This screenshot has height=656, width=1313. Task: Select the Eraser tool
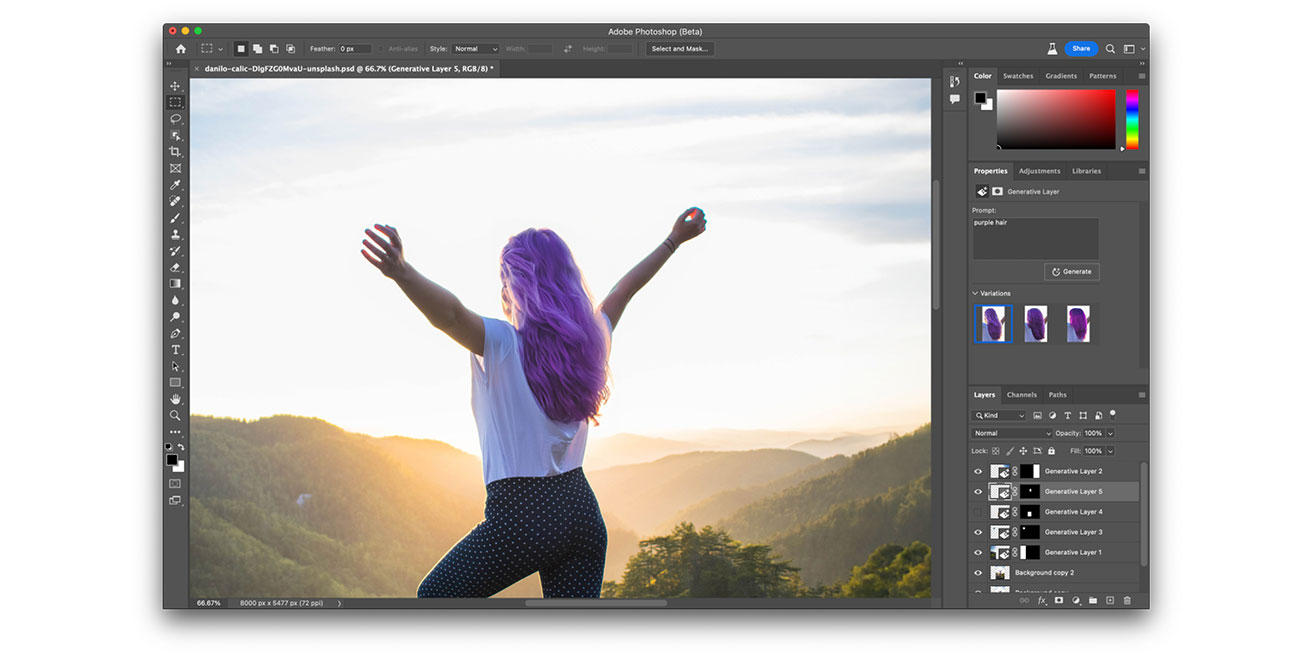click(x=175, y=267)
